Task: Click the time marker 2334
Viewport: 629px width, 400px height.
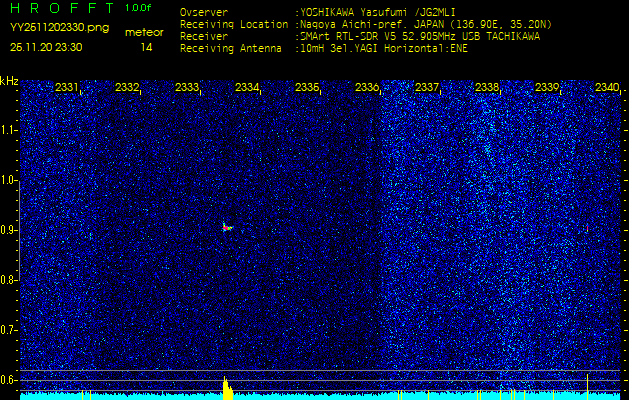Action: click(247, 87)
